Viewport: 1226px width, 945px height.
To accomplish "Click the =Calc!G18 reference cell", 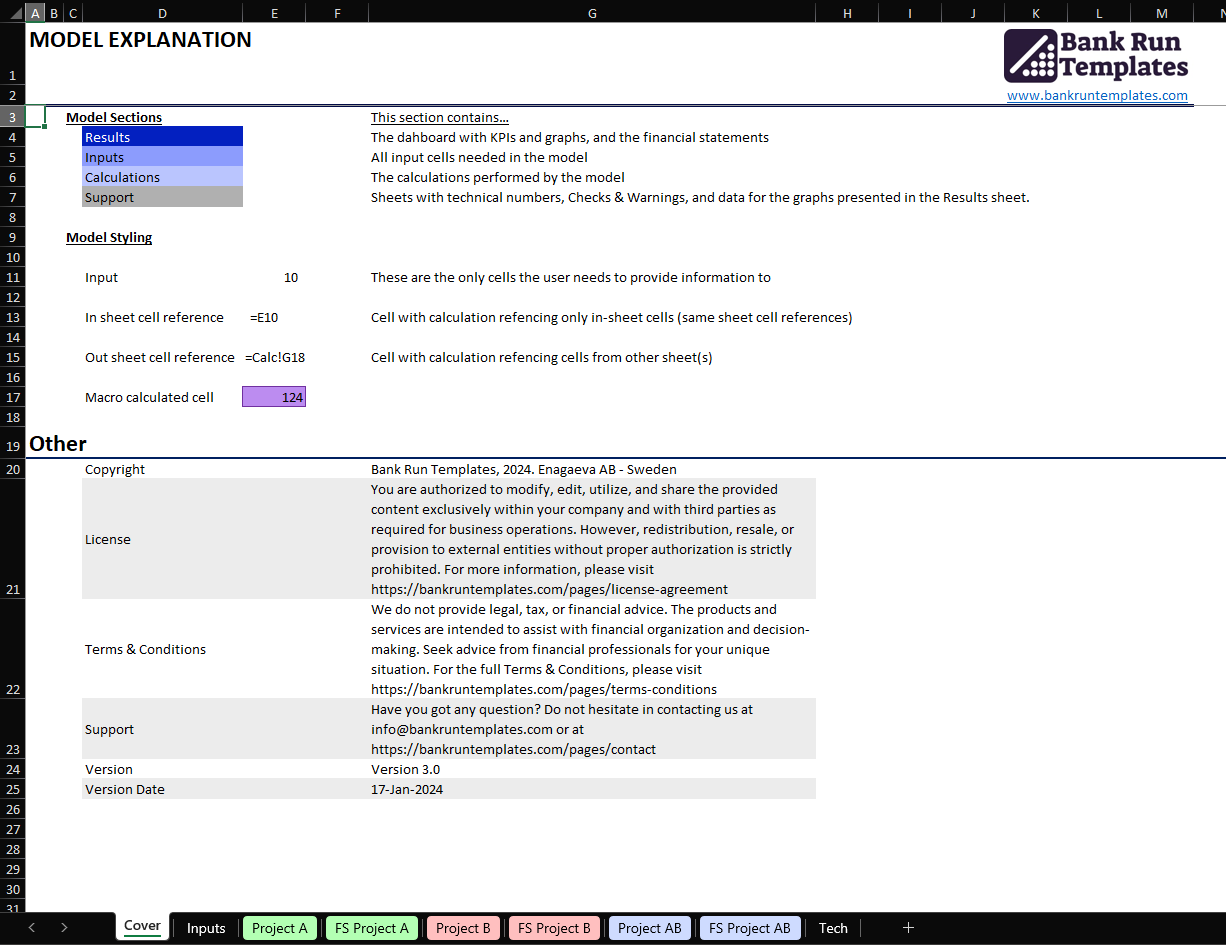I will click(274, 357).
